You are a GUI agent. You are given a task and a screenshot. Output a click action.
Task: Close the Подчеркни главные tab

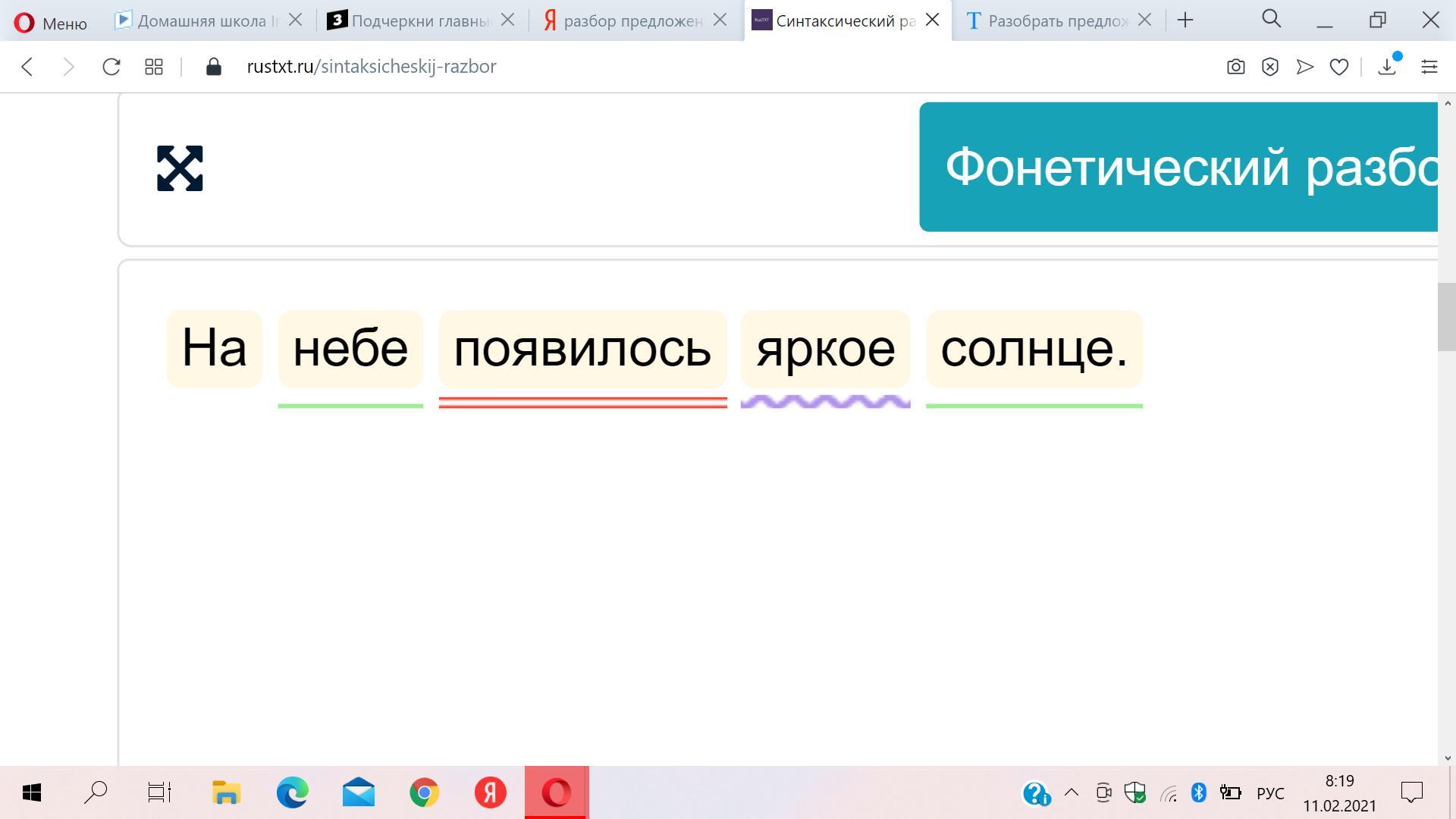point(508,20)
